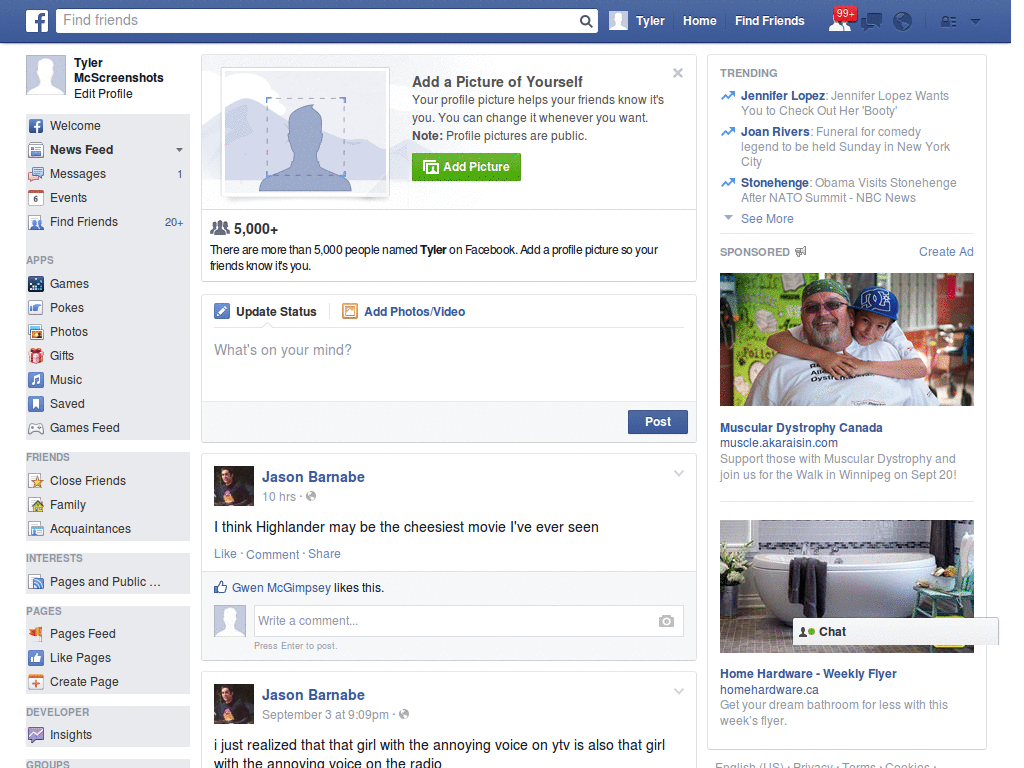Click the Find Friends sidebar icon
Viewport: 1024px width, 768px height.
(x=36, y=222)
